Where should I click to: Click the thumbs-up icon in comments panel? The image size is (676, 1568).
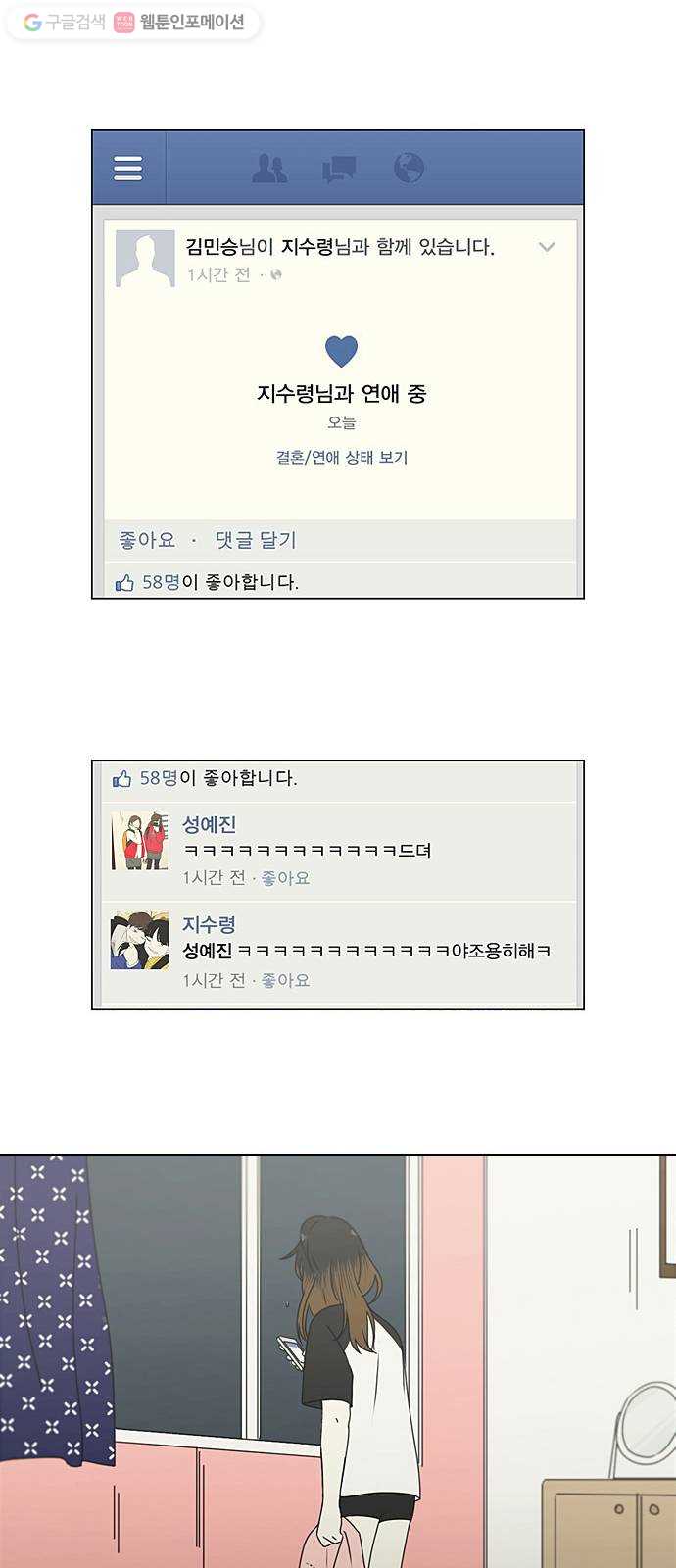pos(121,779)
